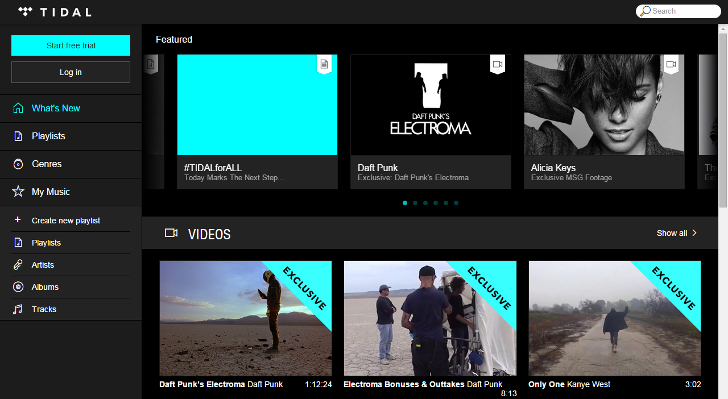Viewport: 728px width, 399px height.
Task: Open the Alicia Keys featured photo
Action: [604, 105]
